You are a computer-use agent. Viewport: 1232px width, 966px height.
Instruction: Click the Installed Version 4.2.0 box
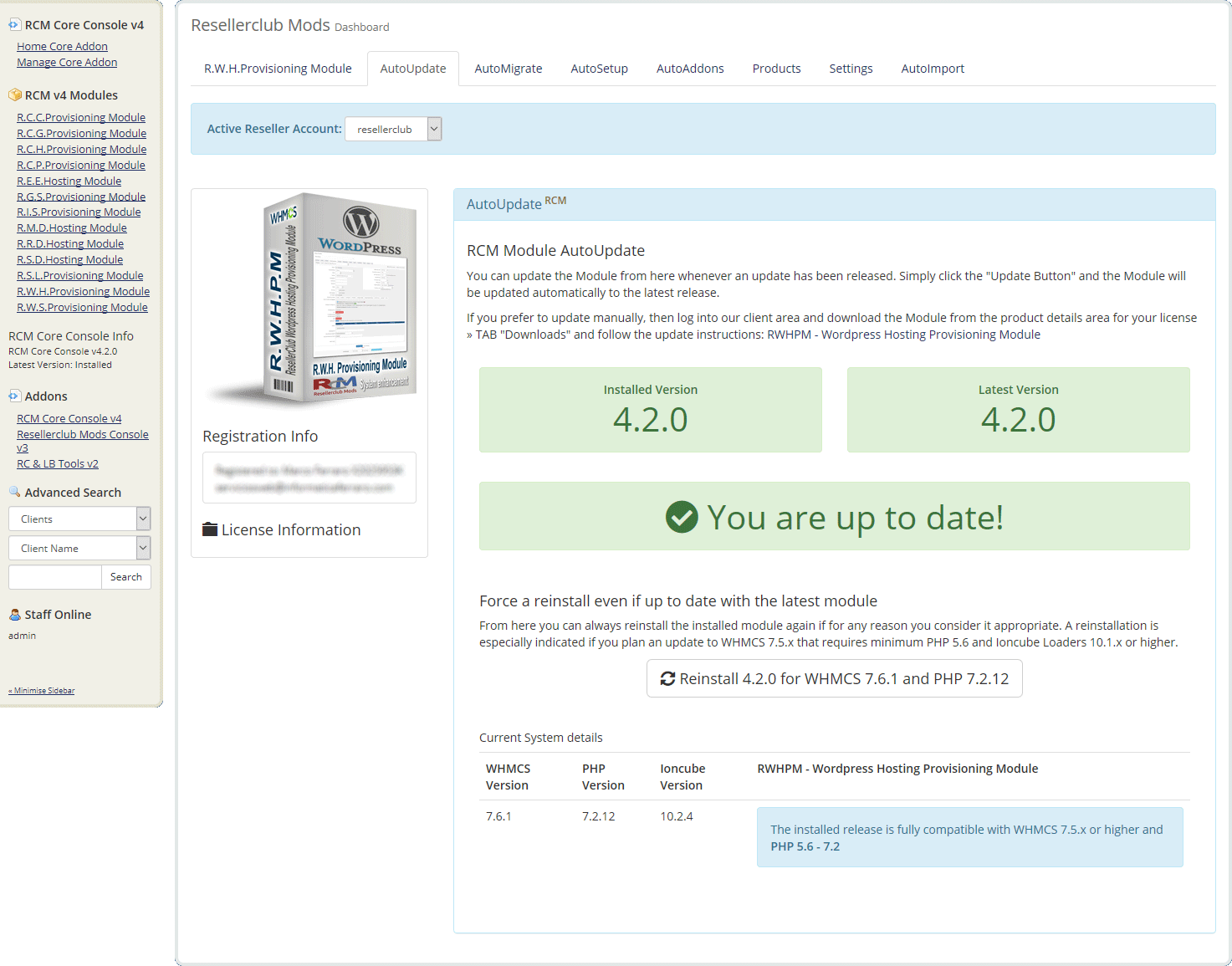(x=651, y=410)
